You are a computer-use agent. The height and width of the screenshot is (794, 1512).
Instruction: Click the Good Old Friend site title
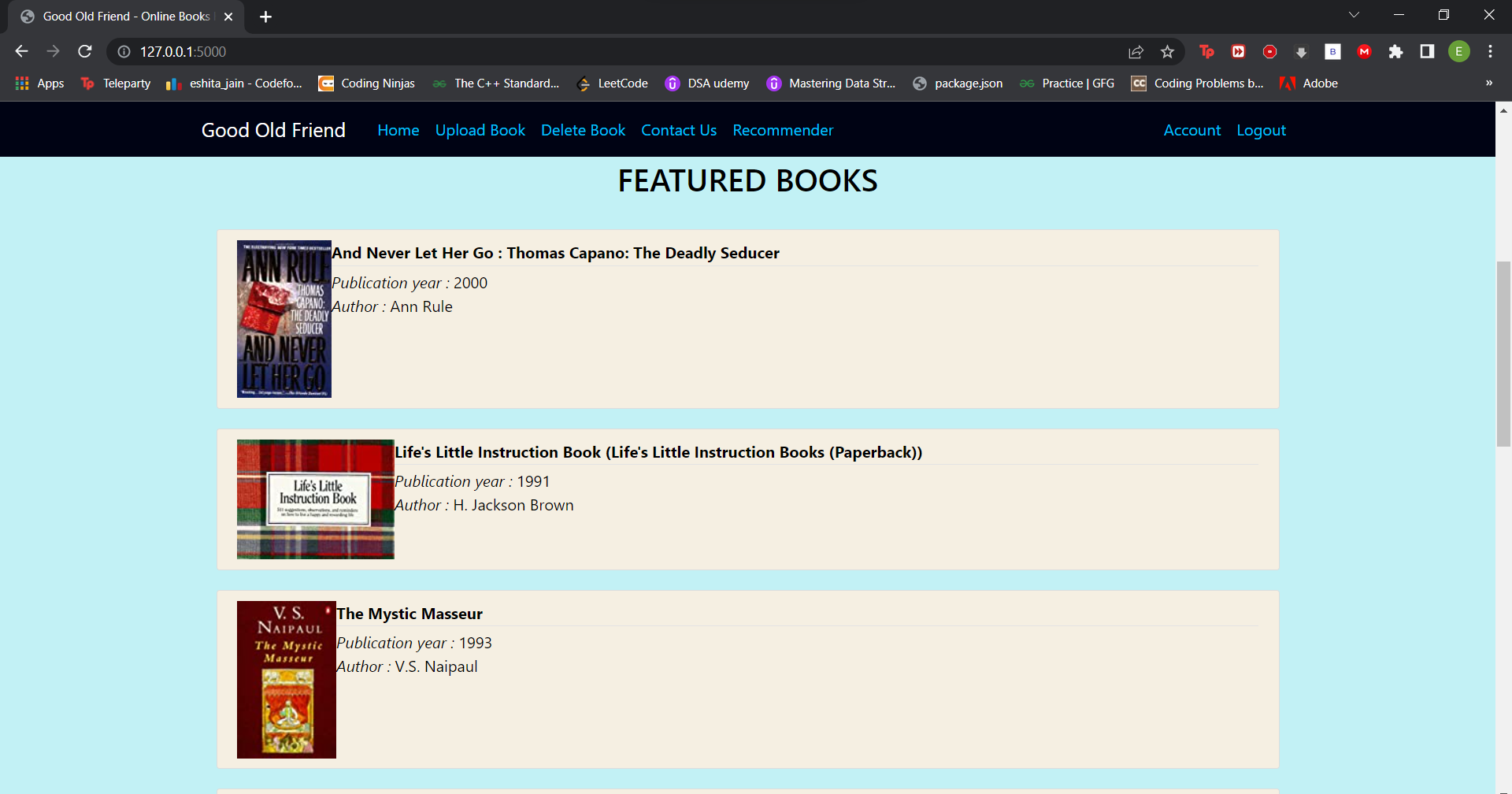(x=273, y=130)
